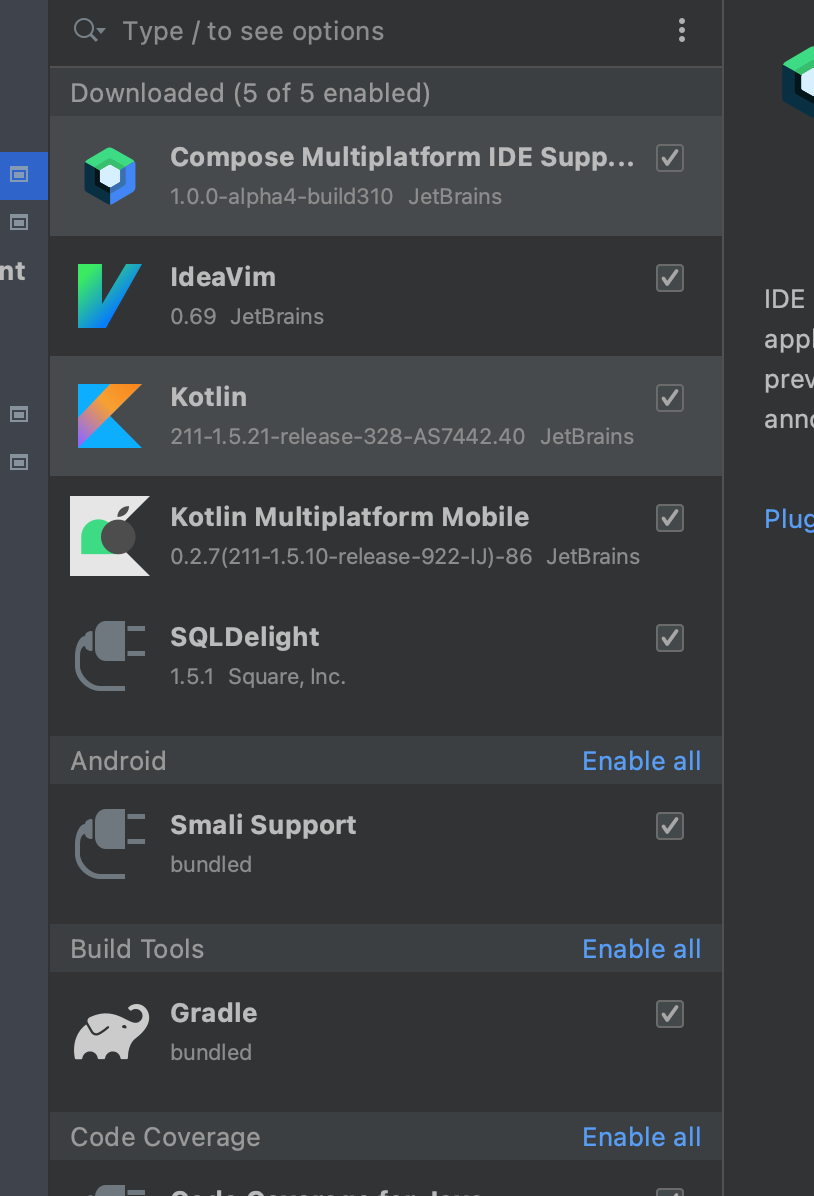Screen dimensions: 814x1196
Task: Uncheck the IdeaVim plugin checkbox
Action: pos(670,278)
